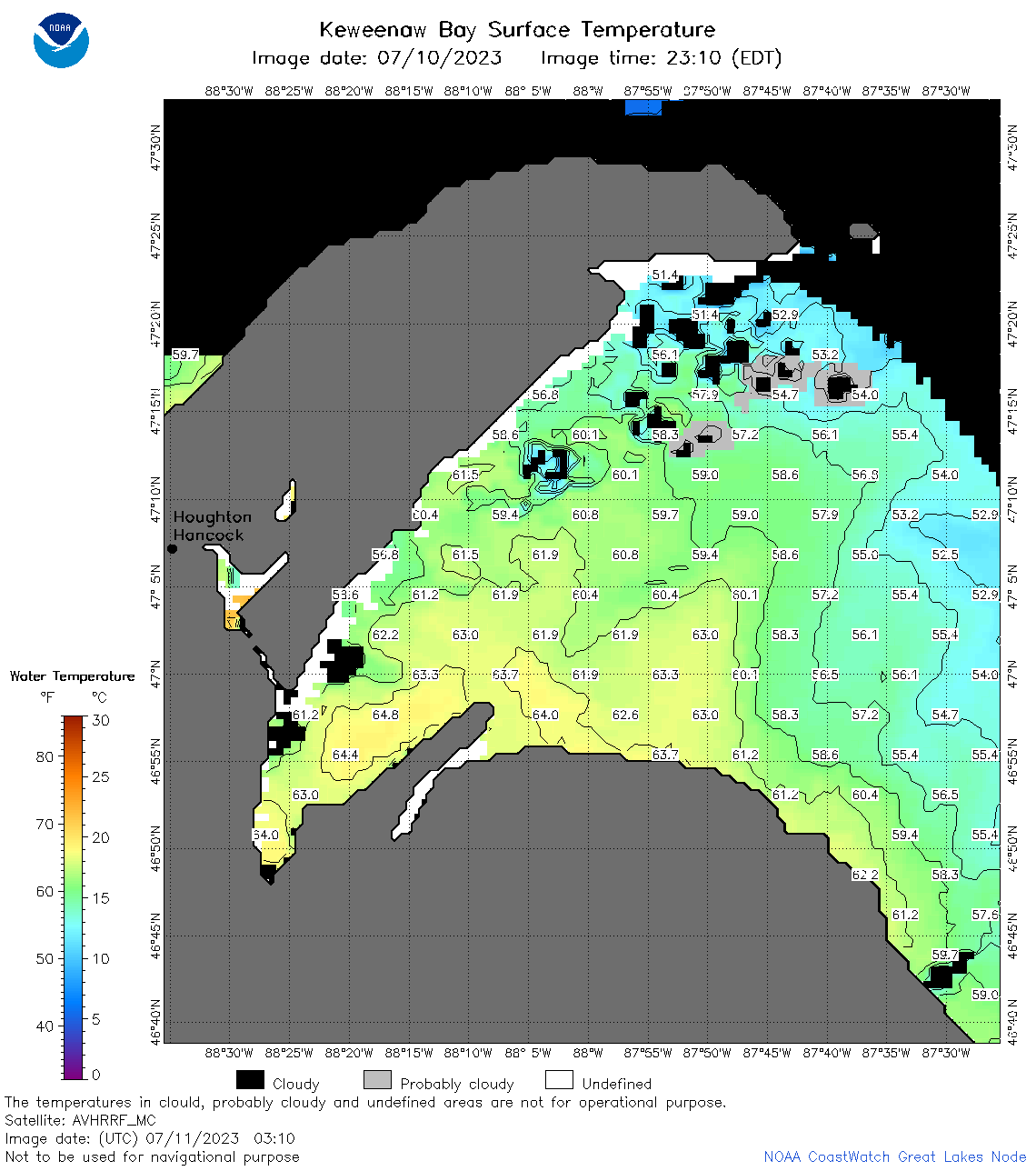Click the 70 tick on Fahrenheit scale
This screenshot has height=1171, width=1036.
tap(45, 824)
